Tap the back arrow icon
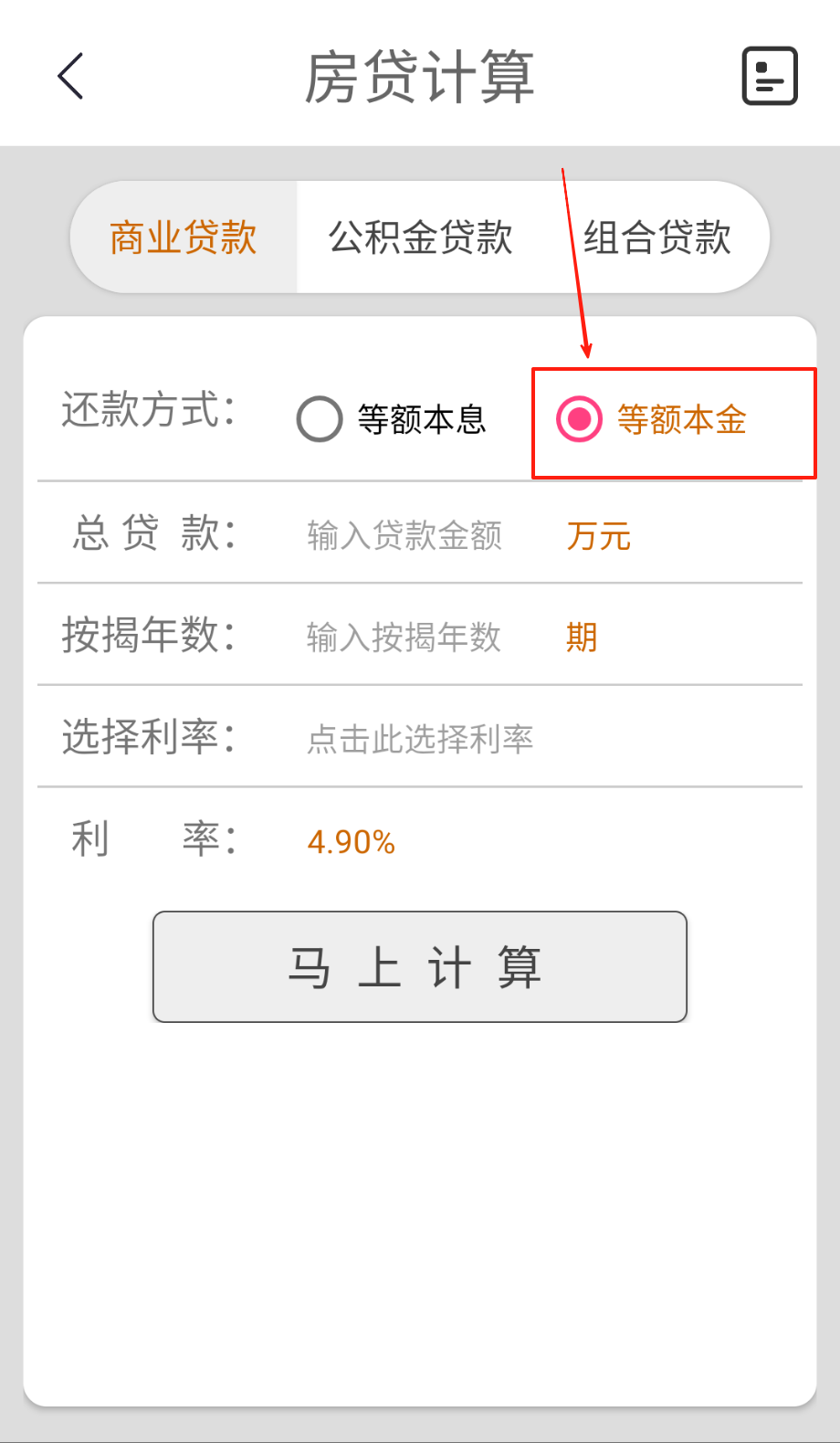The height and width of the screenshot is (1443, 840). (x=71, y=76)
